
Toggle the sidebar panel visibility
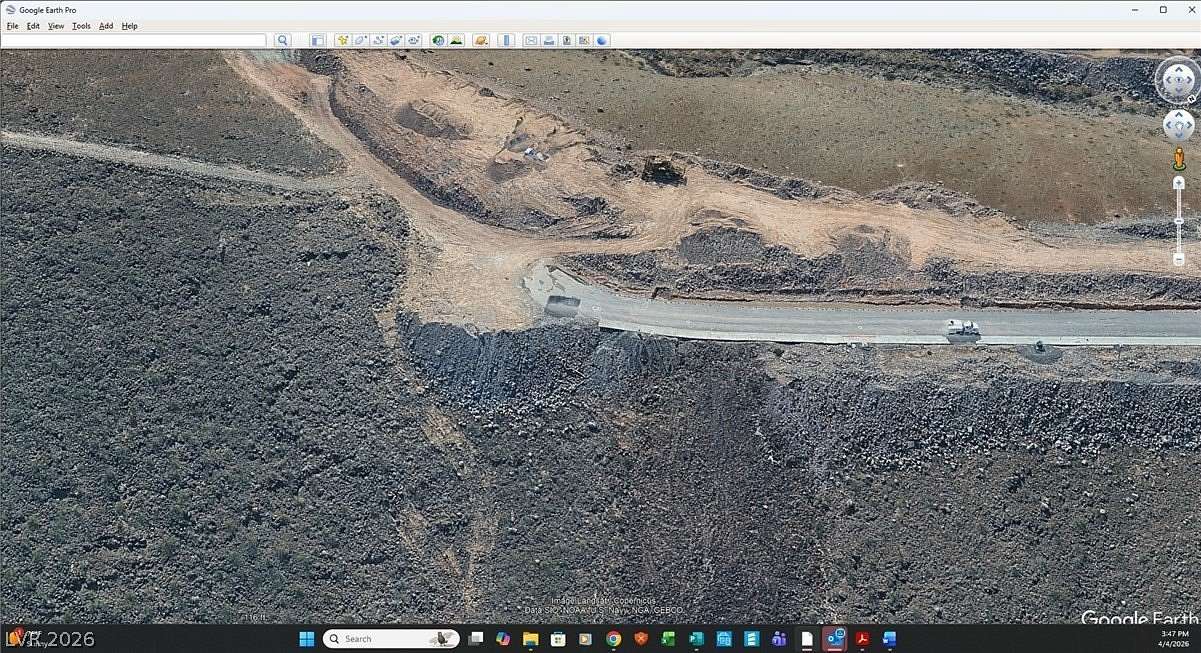point(316,39)
